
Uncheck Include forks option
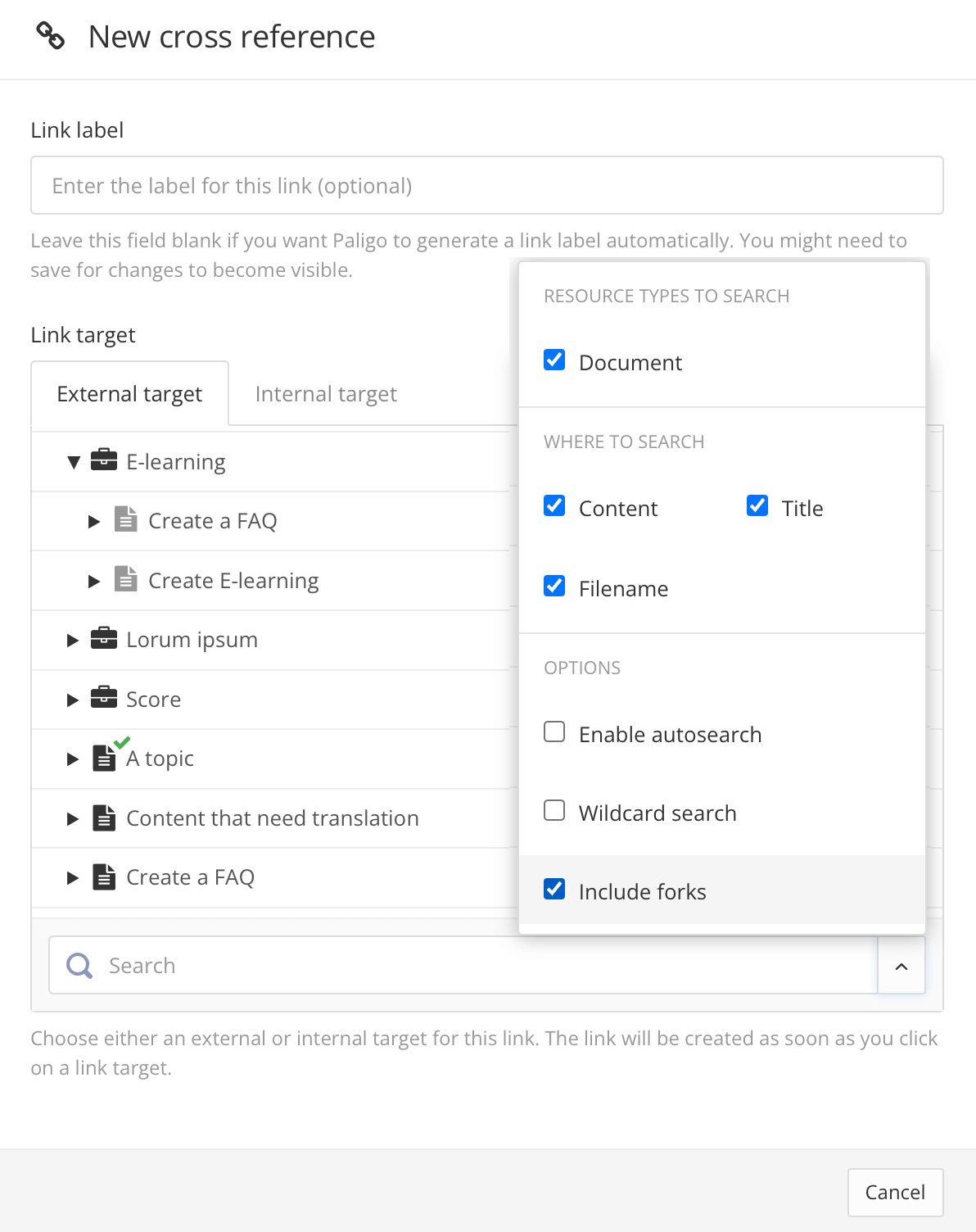554,890
